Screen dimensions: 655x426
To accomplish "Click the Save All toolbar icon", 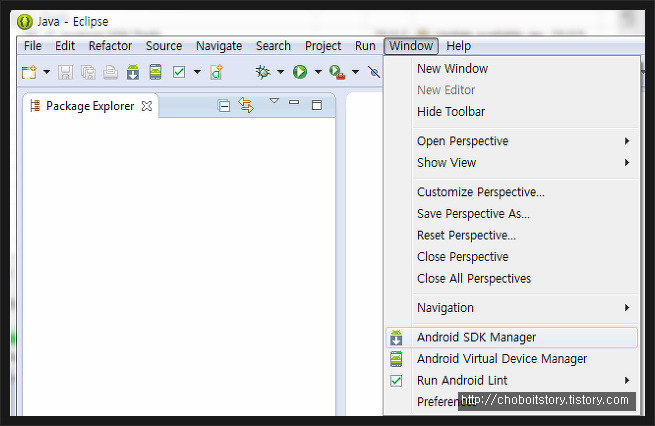I will click(88, 72).
